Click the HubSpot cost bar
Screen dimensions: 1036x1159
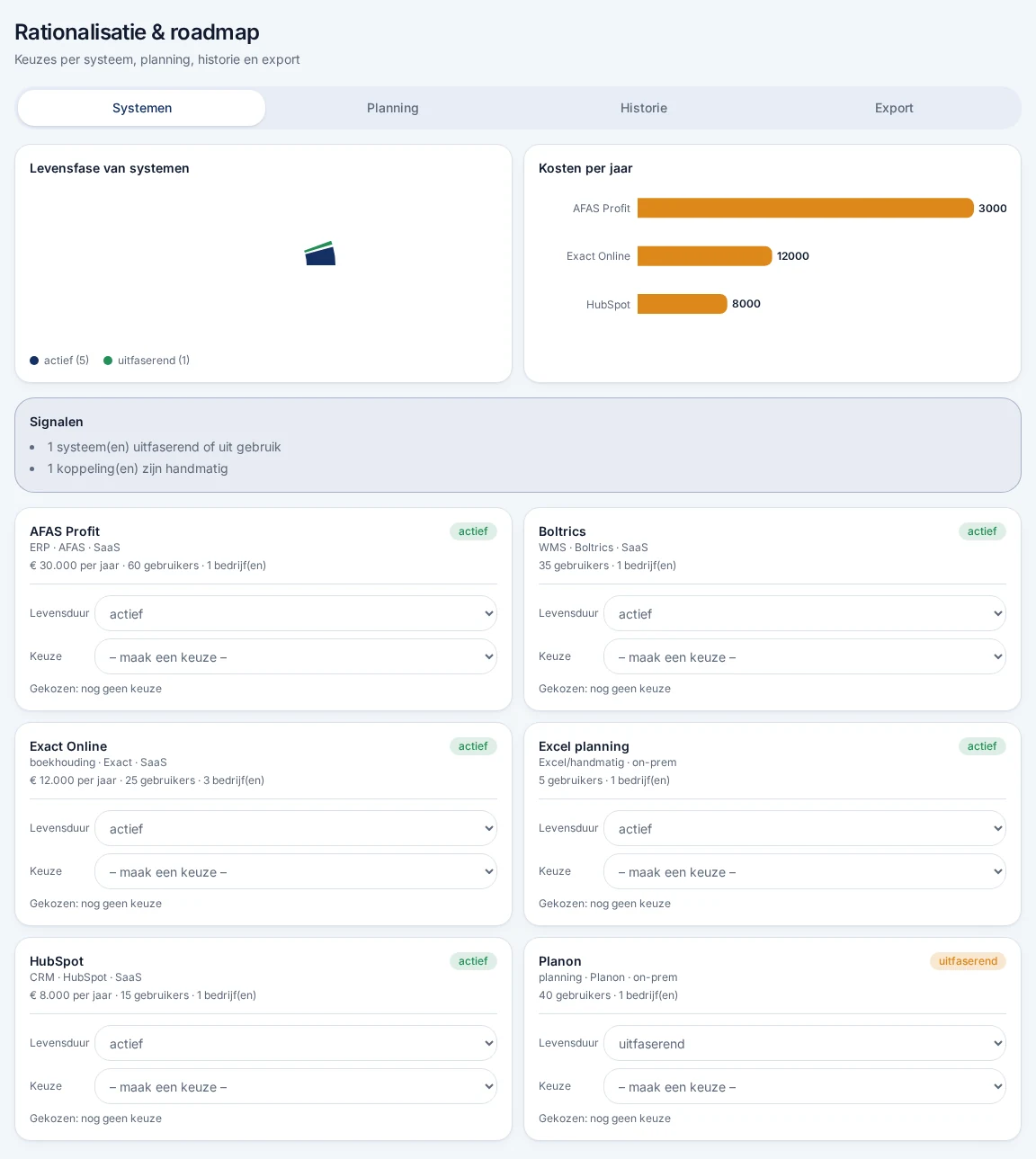(x=683, y=304)
